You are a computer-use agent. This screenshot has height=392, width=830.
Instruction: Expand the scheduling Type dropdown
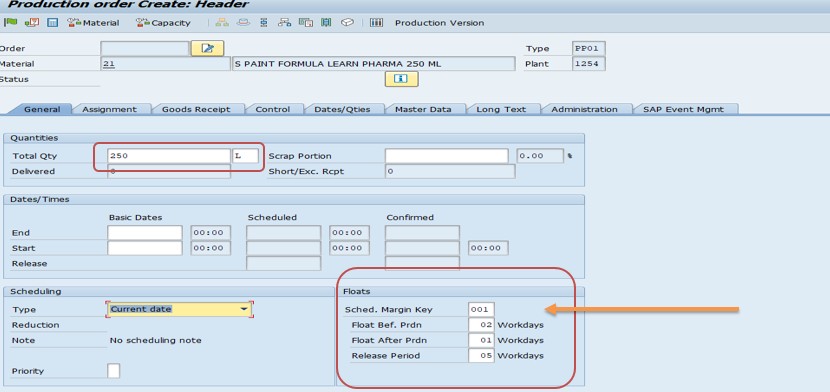(x=244, y=309)
